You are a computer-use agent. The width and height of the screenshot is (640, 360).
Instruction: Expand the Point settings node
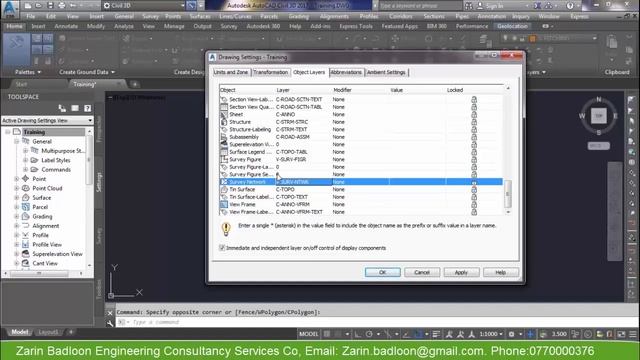17,179
